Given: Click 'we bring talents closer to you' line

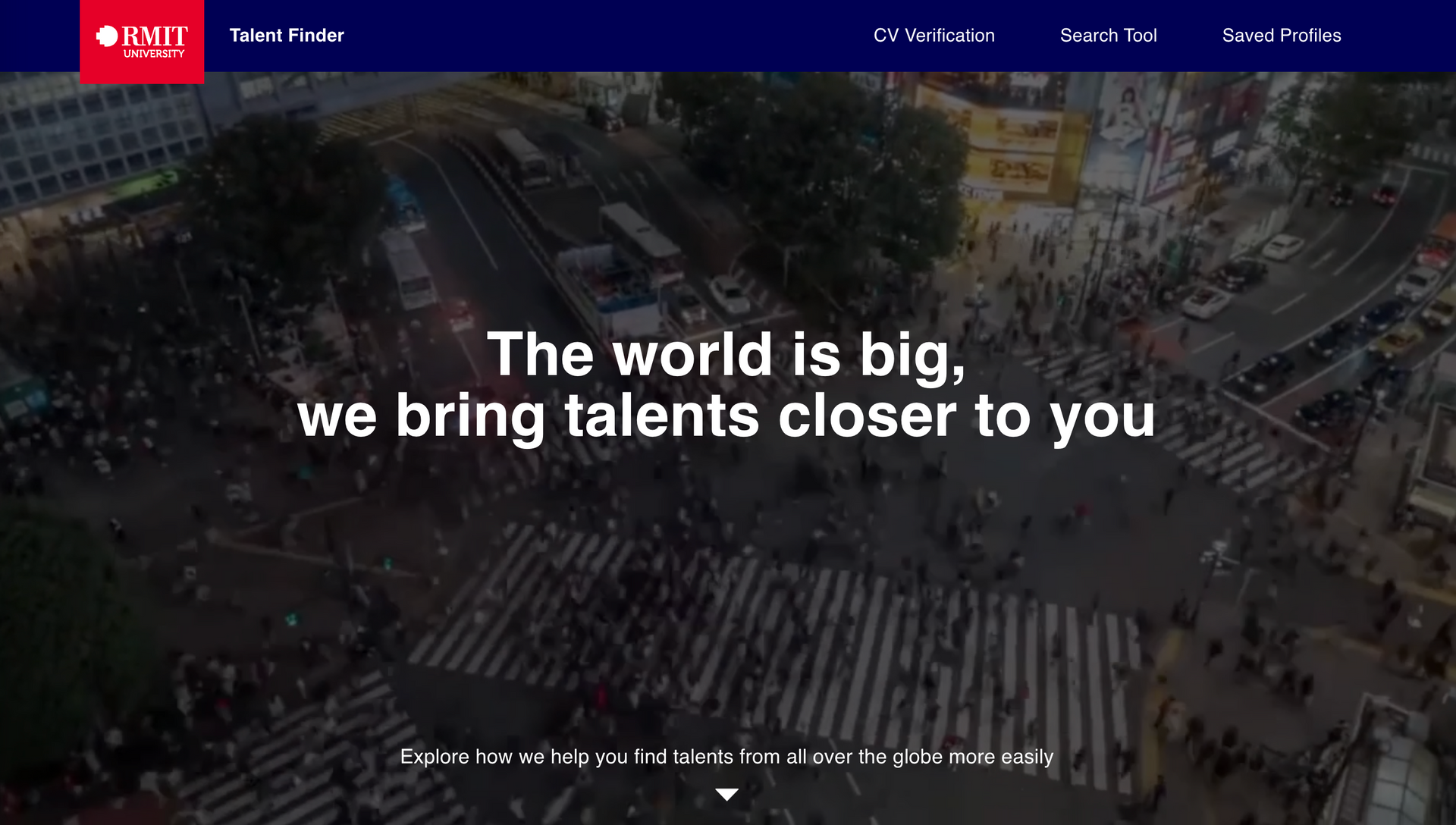Looking at the screenshot, I should tap(726, 416).
